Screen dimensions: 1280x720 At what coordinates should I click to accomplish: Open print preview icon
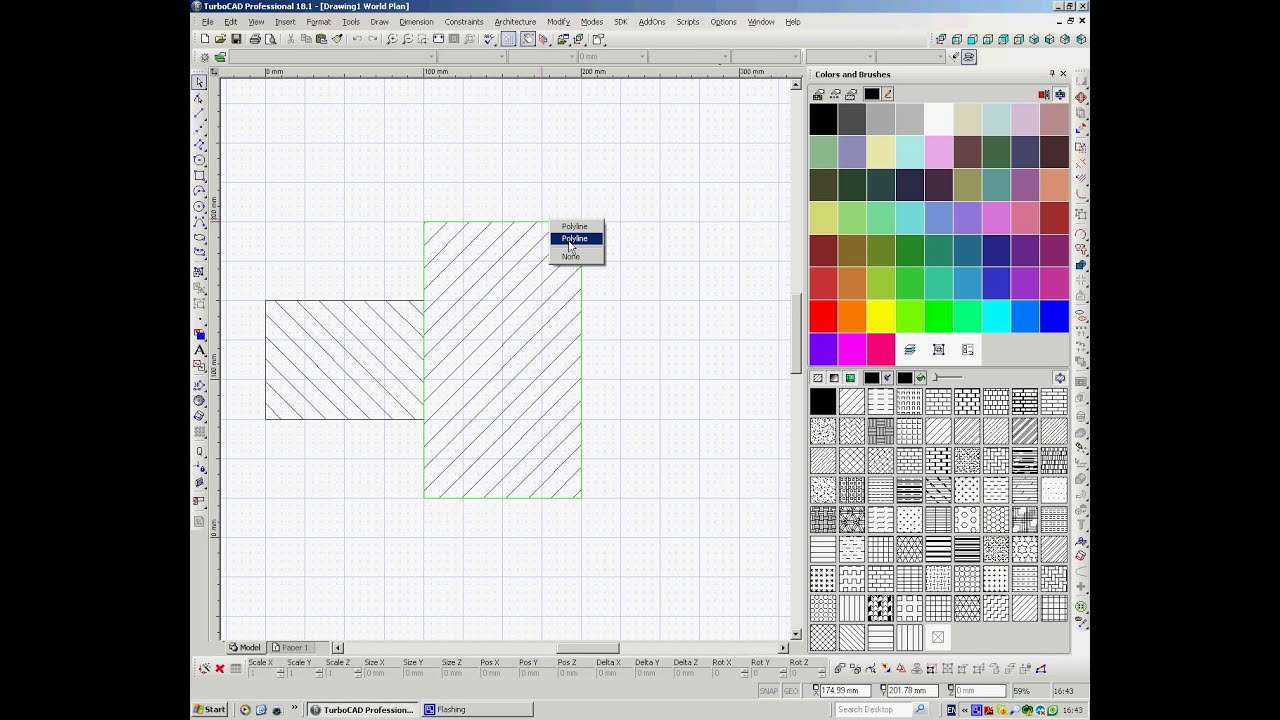270,39
